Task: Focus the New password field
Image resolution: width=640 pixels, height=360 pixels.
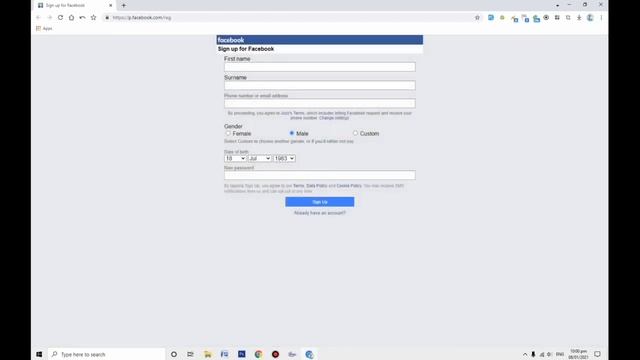Action: pos(320,176)
